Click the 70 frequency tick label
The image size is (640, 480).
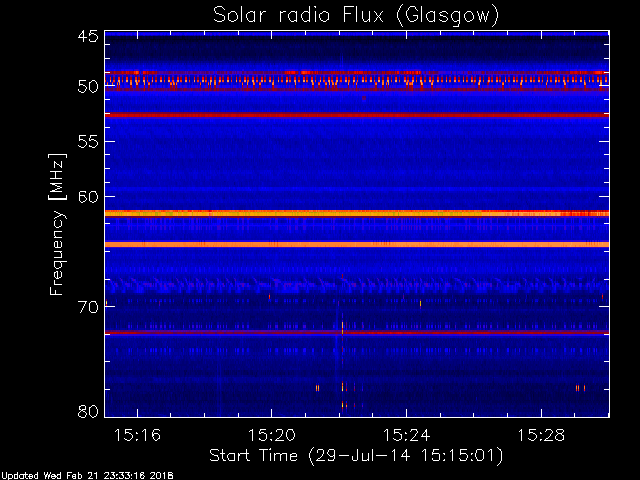(88, 307)
